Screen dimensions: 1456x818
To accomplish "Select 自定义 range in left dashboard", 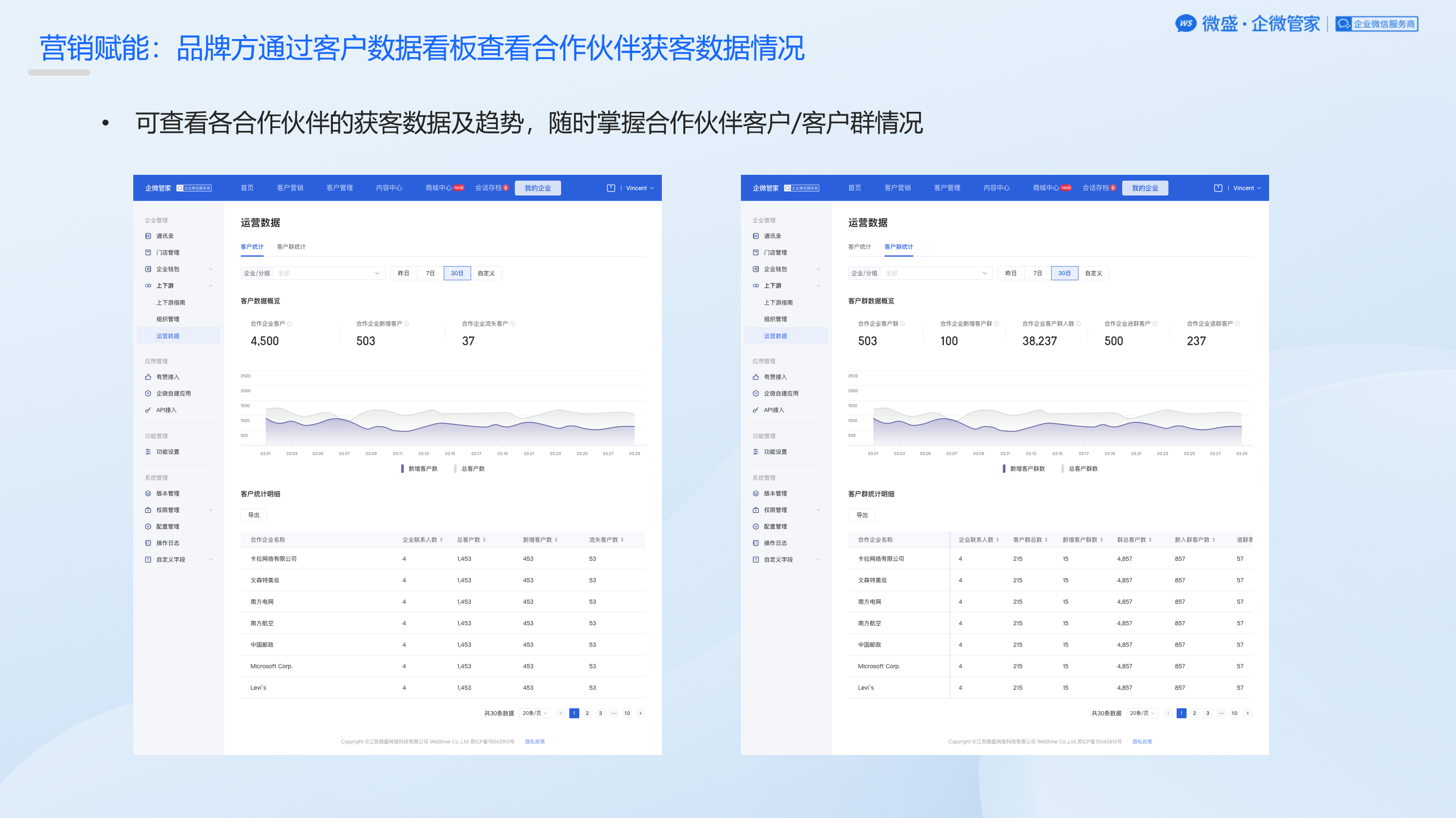I will click(x=486, y=273).
